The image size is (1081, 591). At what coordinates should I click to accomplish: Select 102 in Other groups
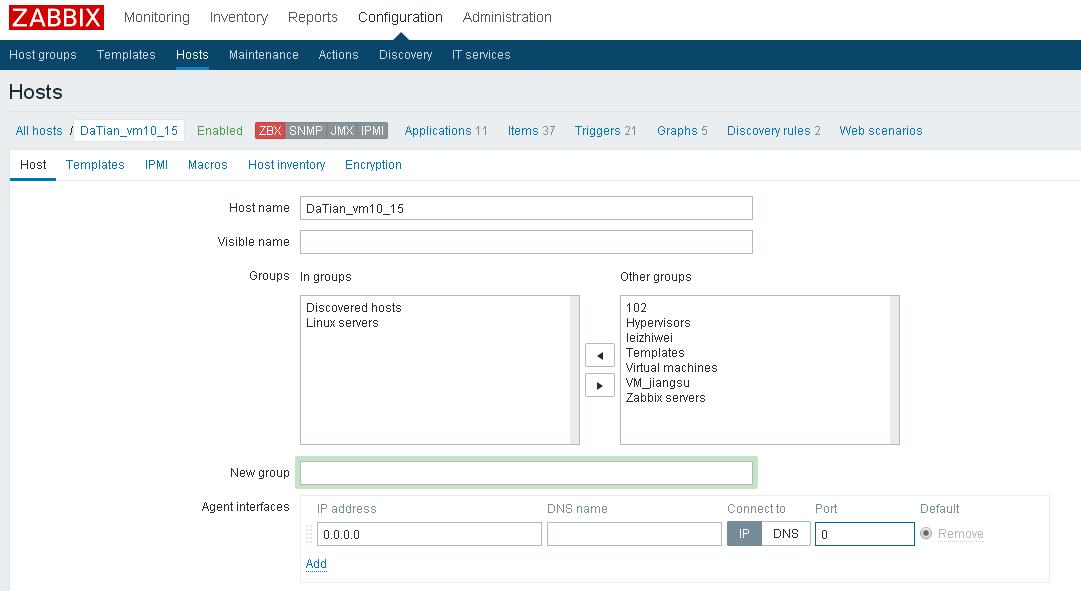click(636, 308)
